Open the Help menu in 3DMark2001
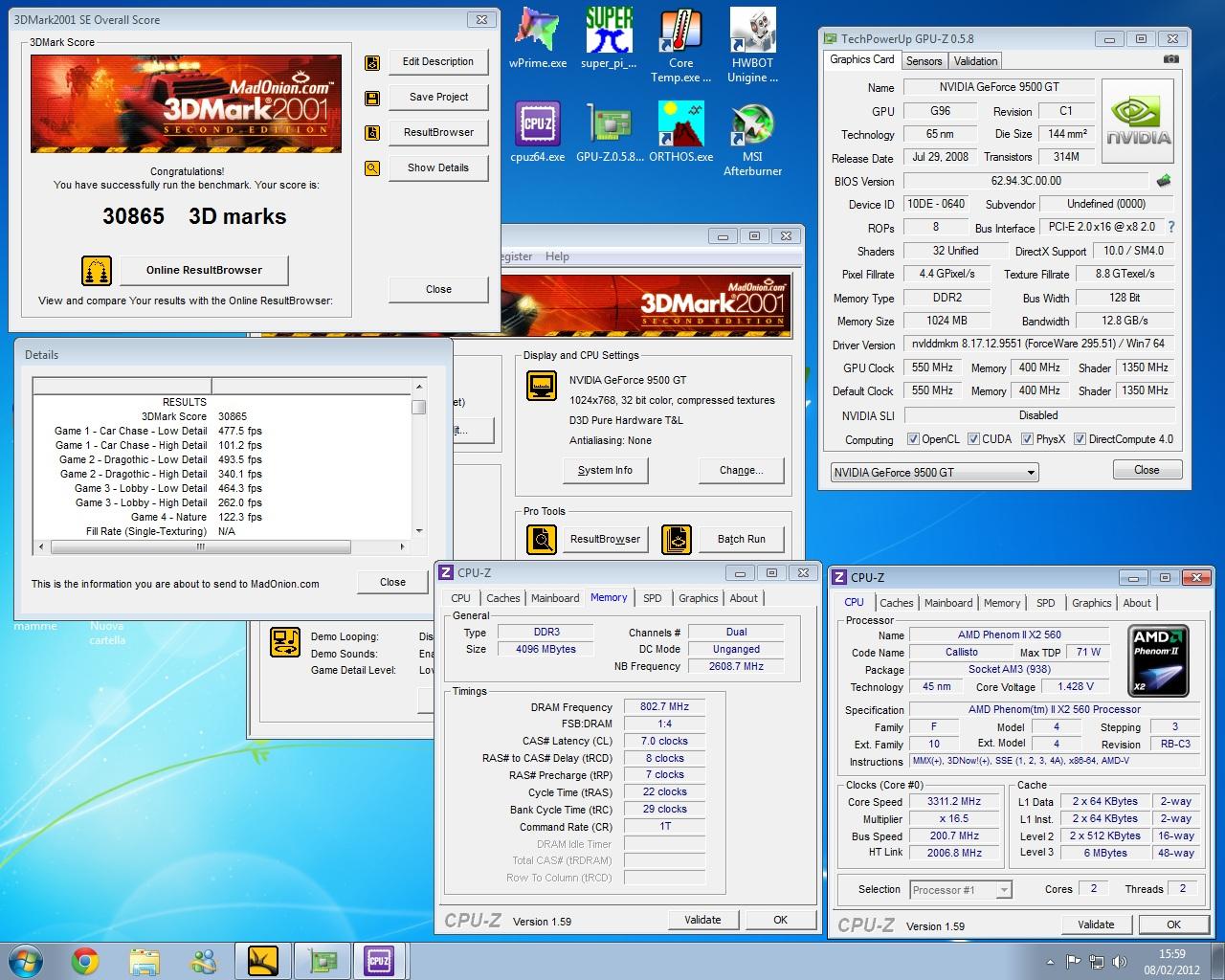Screen dimensions: 1225x980 557,256
